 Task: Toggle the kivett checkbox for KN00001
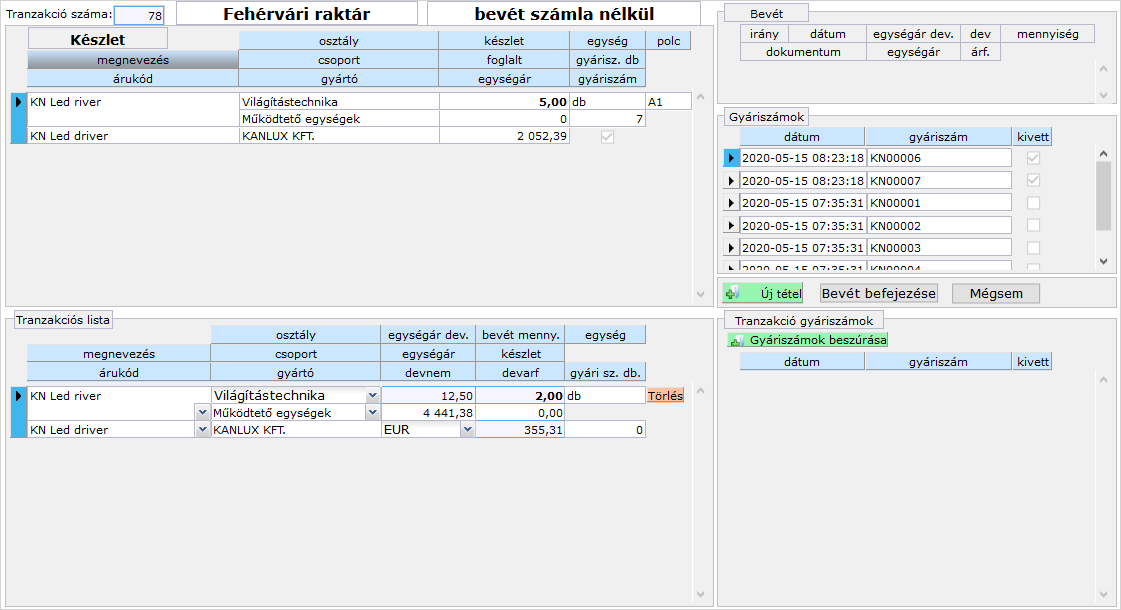(1033, 203)
